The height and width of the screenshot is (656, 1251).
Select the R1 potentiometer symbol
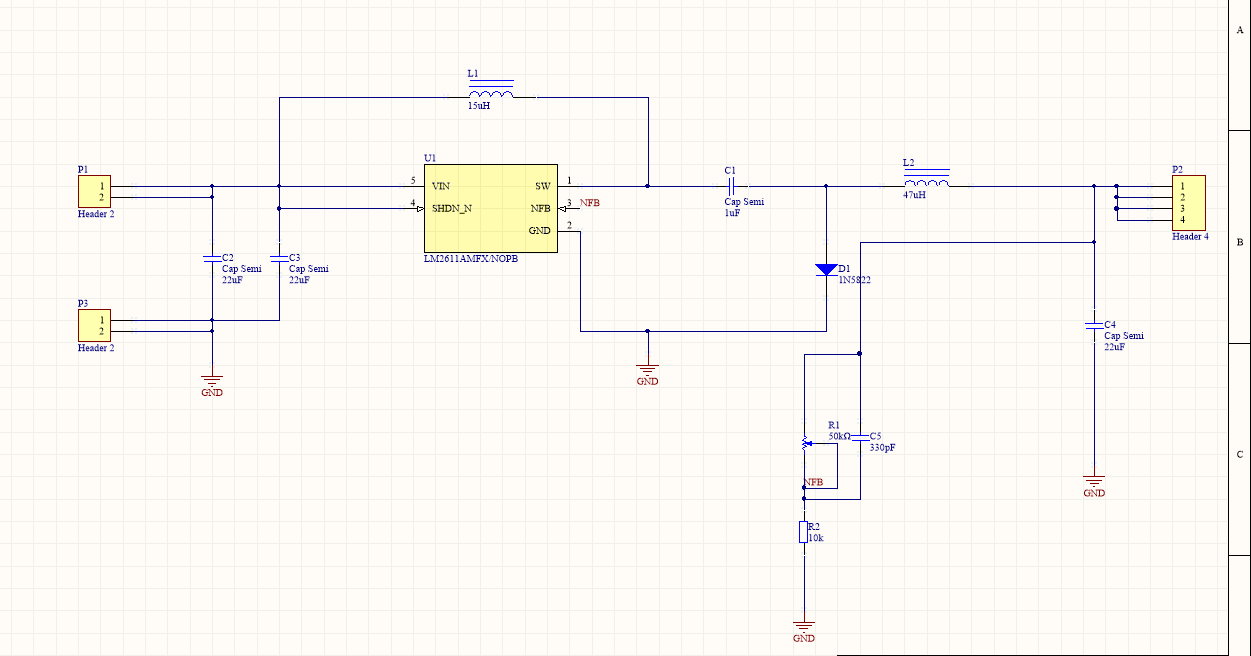[x=806, y=442]
